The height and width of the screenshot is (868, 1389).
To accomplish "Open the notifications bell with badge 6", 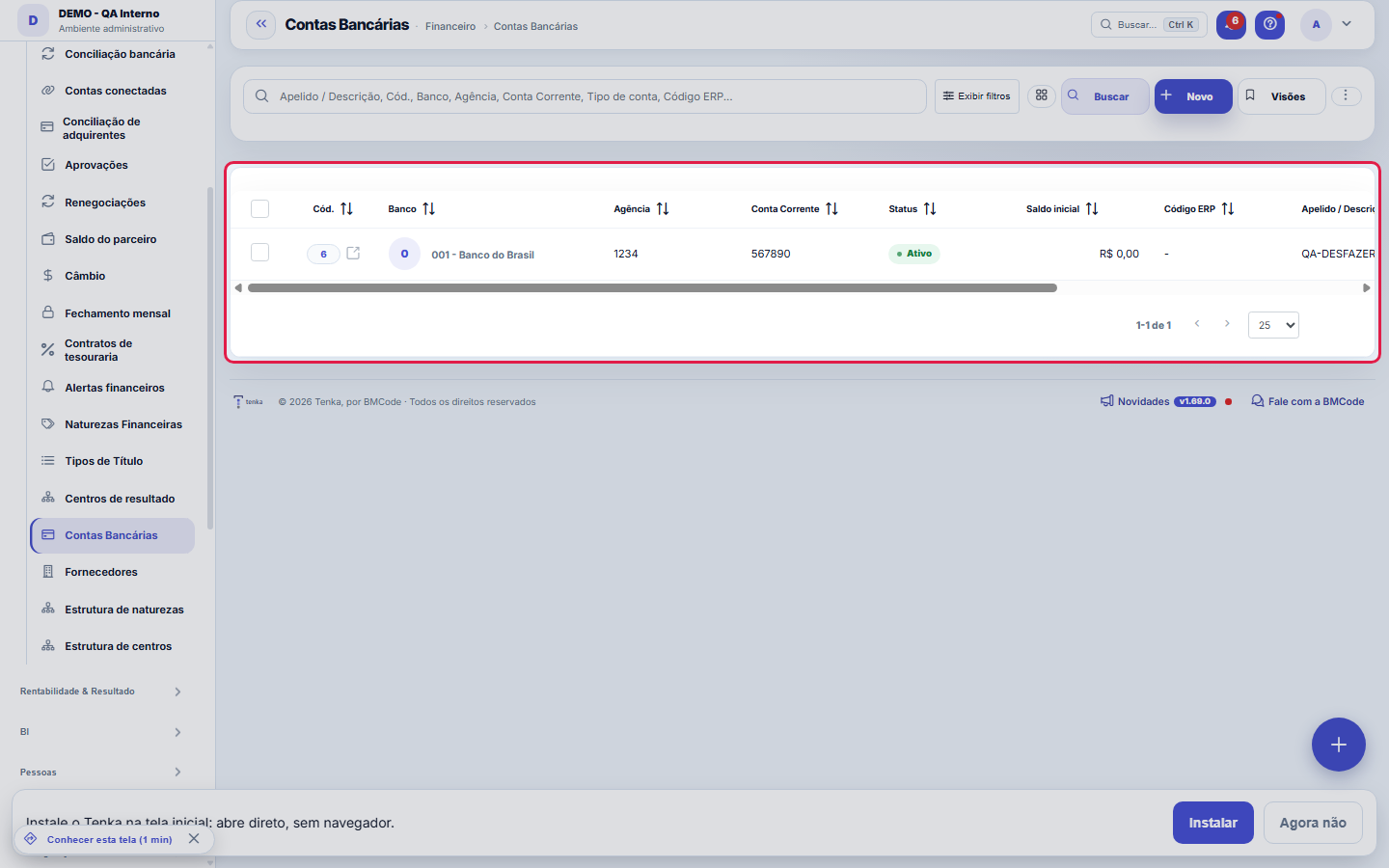I will (1231, 25).
